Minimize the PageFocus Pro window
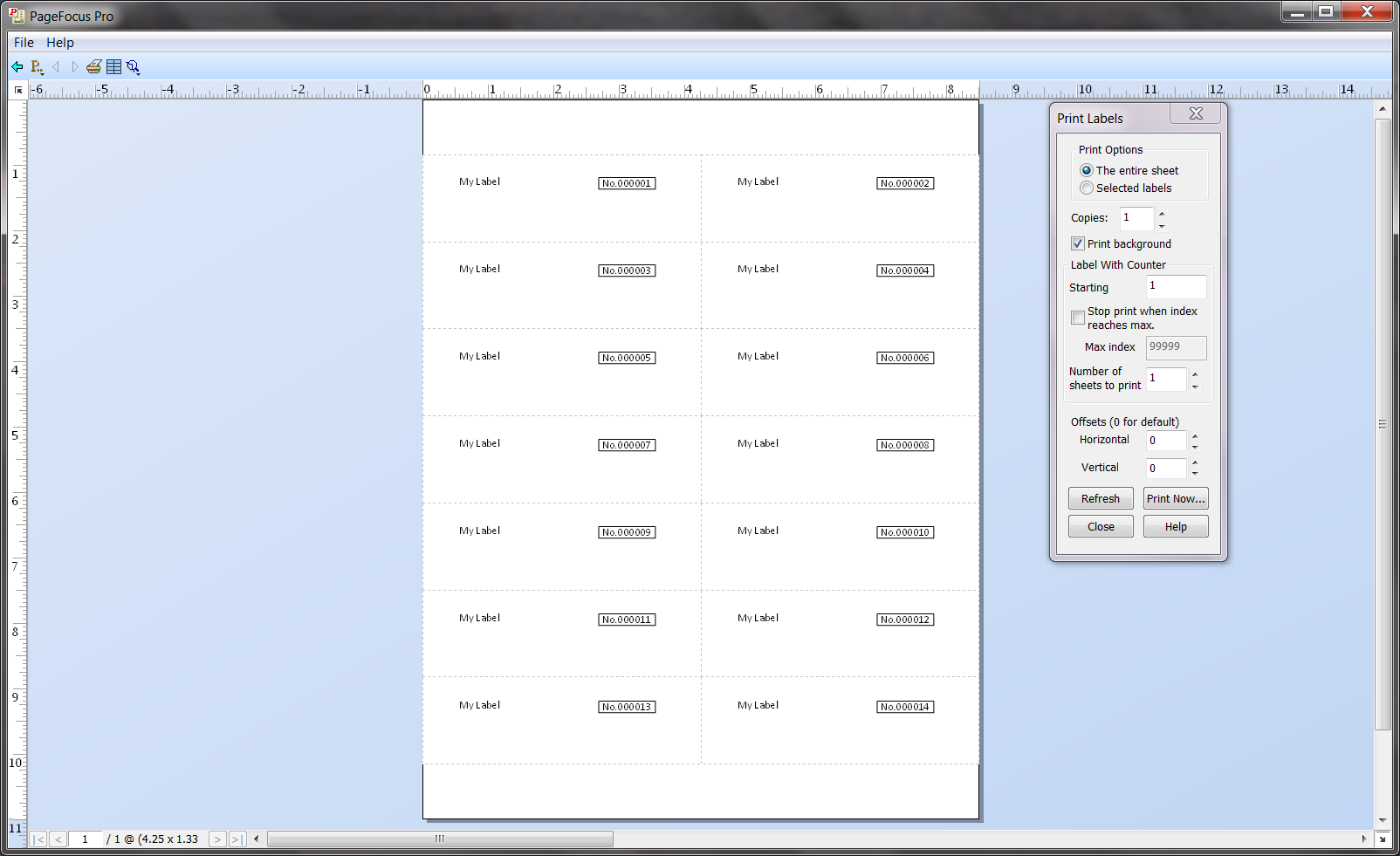This screenshot has width=1400, height=856. (1297, 11)
